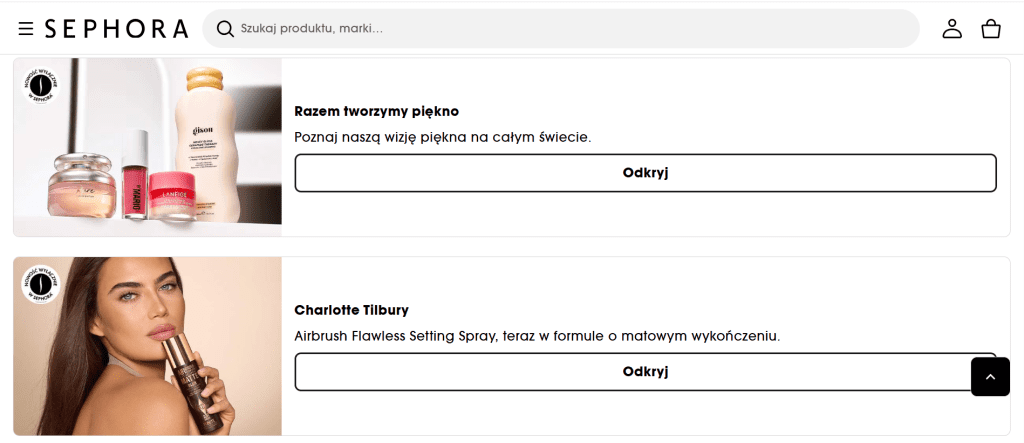Open the user account icon
This screenshot has height=443, width=1024.
[x=952, y=29]
